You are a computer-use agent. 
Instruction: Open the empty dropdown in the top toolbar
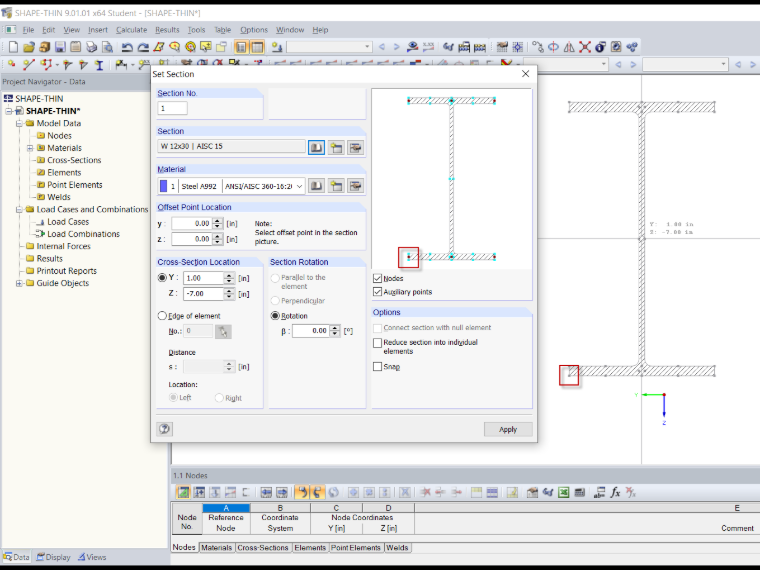click(329, 47)
